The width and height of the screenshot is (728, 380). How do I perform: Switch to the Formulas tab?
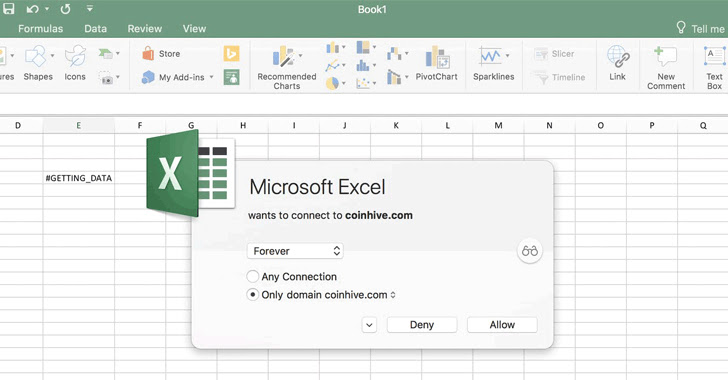40,29
